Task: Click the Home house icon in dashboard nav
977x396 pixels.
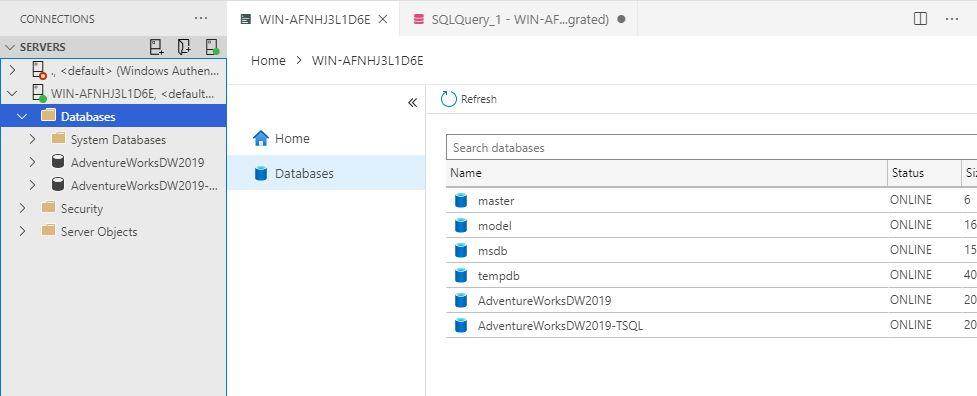Action: point(261,138)
